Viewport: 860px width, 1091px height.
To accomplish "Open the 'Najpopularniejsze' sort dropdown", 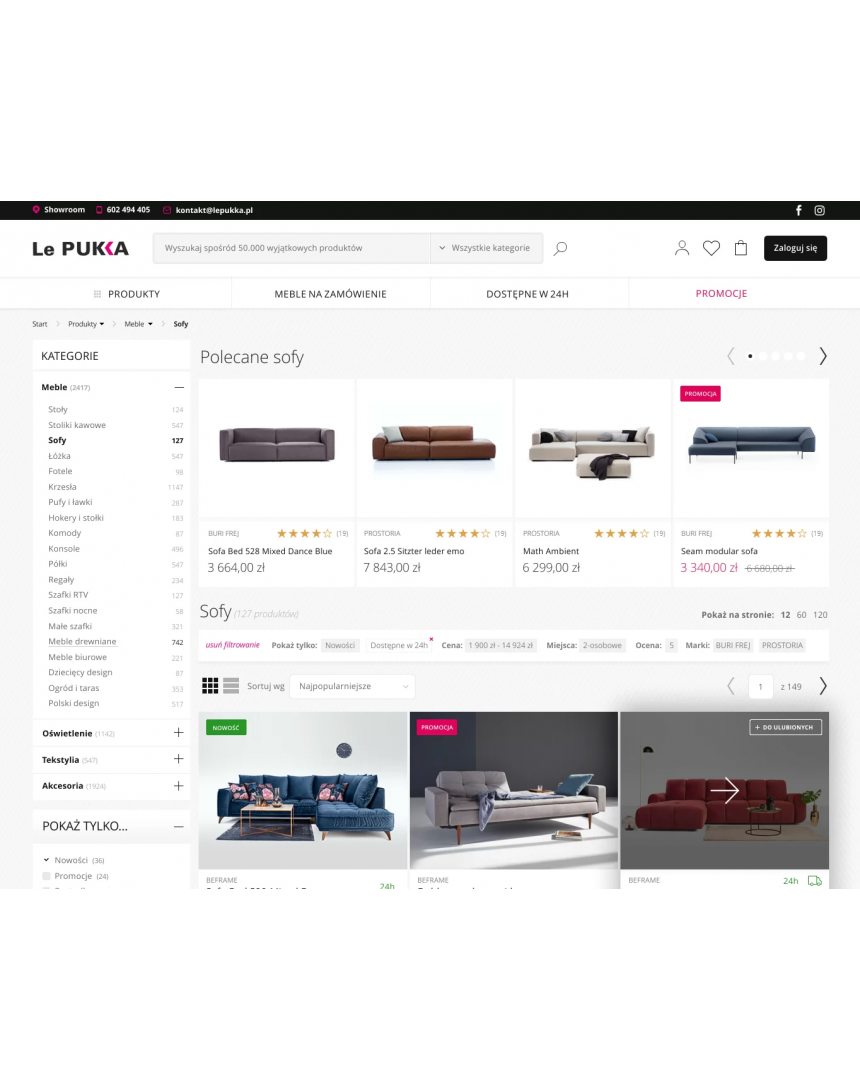I will (x=353, y=686).
